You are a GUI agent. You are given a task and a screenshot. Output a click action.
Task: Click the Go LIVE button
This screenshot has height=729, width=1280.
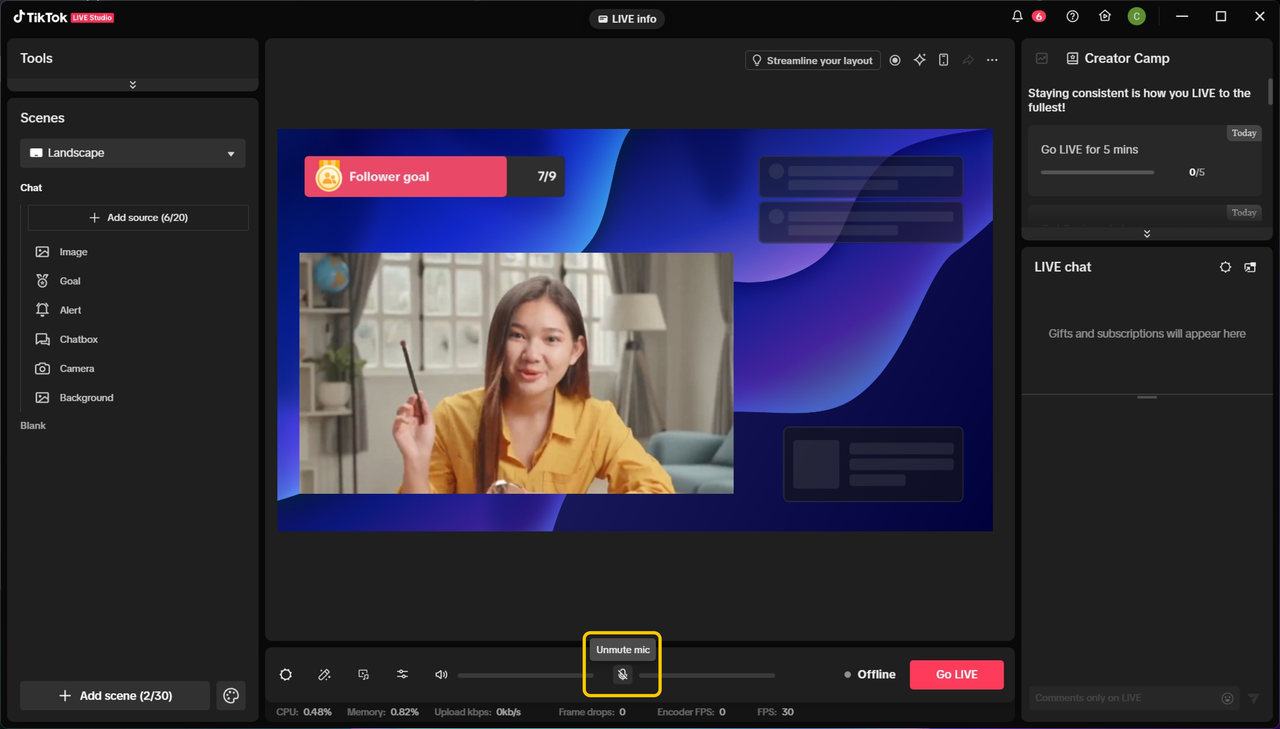(x=956, y=675)
